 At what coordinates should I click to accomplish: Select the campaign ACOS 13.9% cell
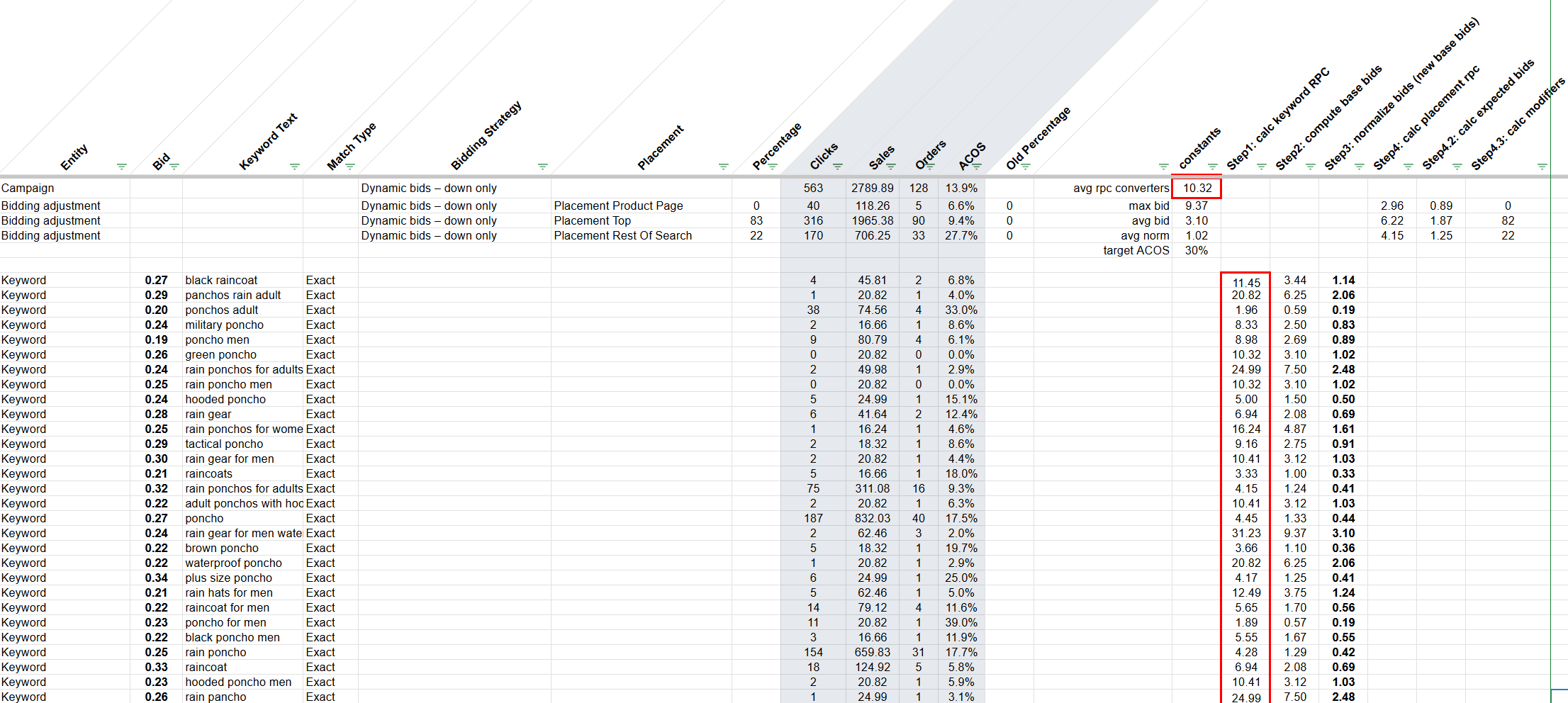tap(961, 188)
